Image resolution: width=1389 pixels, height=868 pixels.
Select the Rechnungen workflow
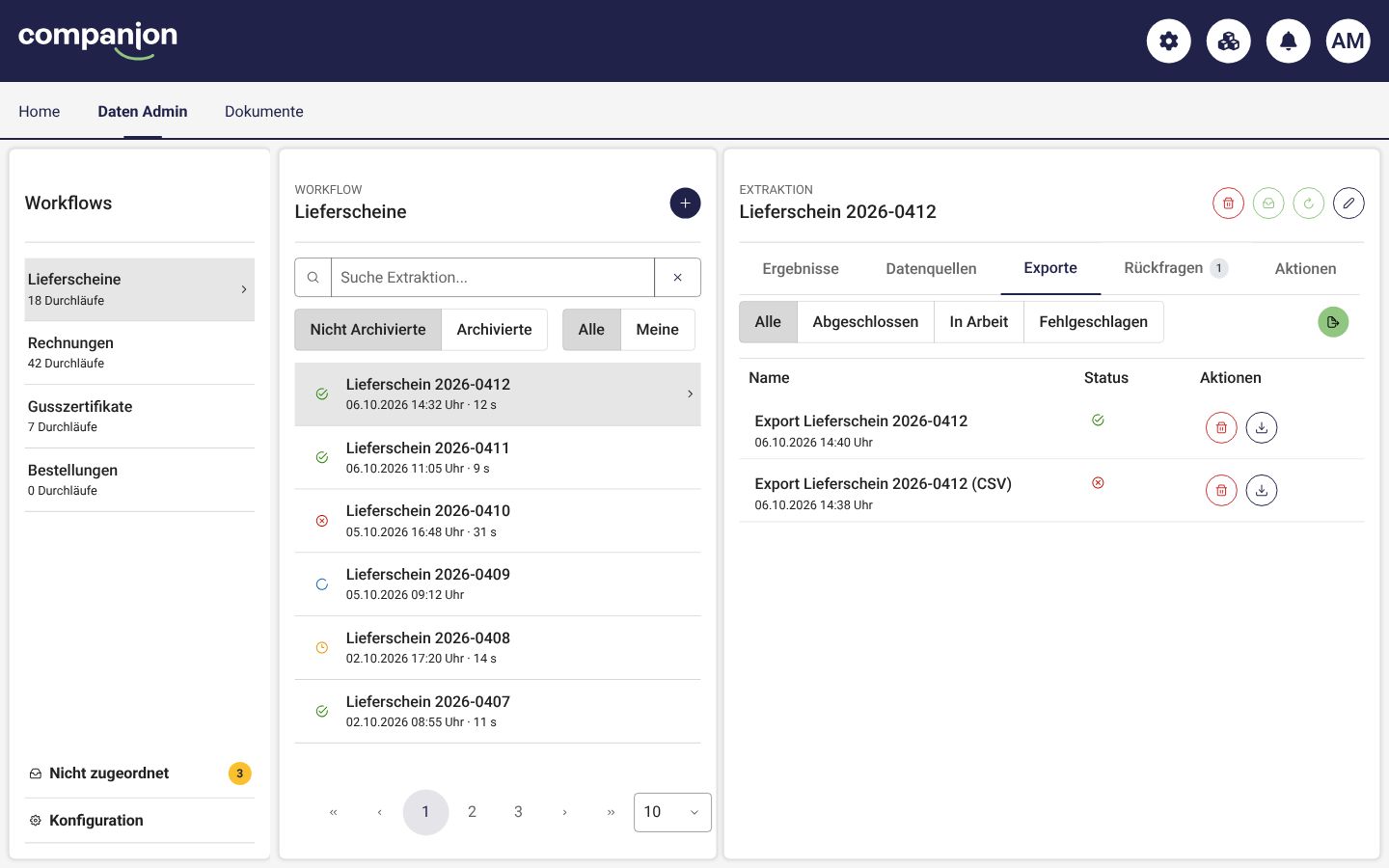(x=140, y=353)
